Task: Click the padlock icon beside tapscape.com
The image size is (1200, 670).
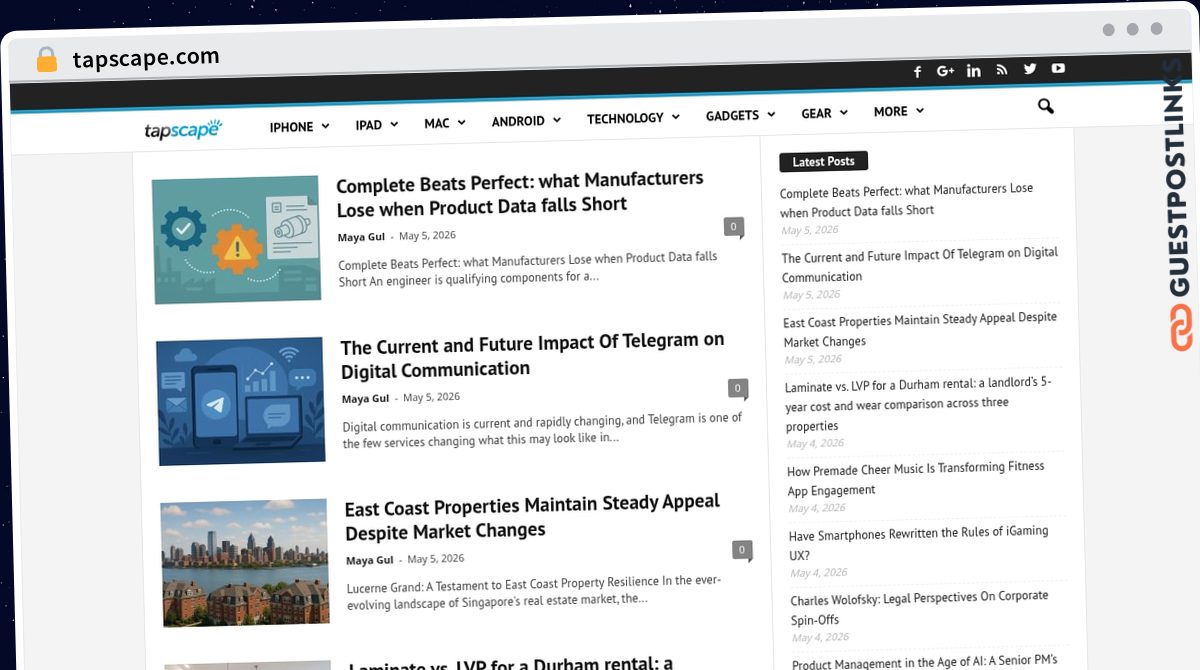Action: point(46,60)
